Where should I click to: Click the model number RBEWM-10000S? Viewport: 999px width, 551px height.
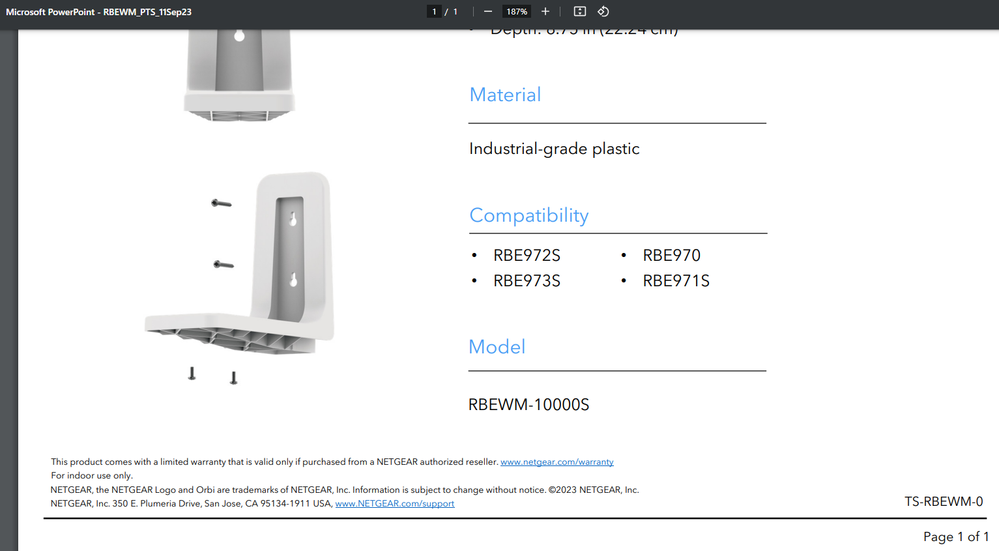[529, 404]
